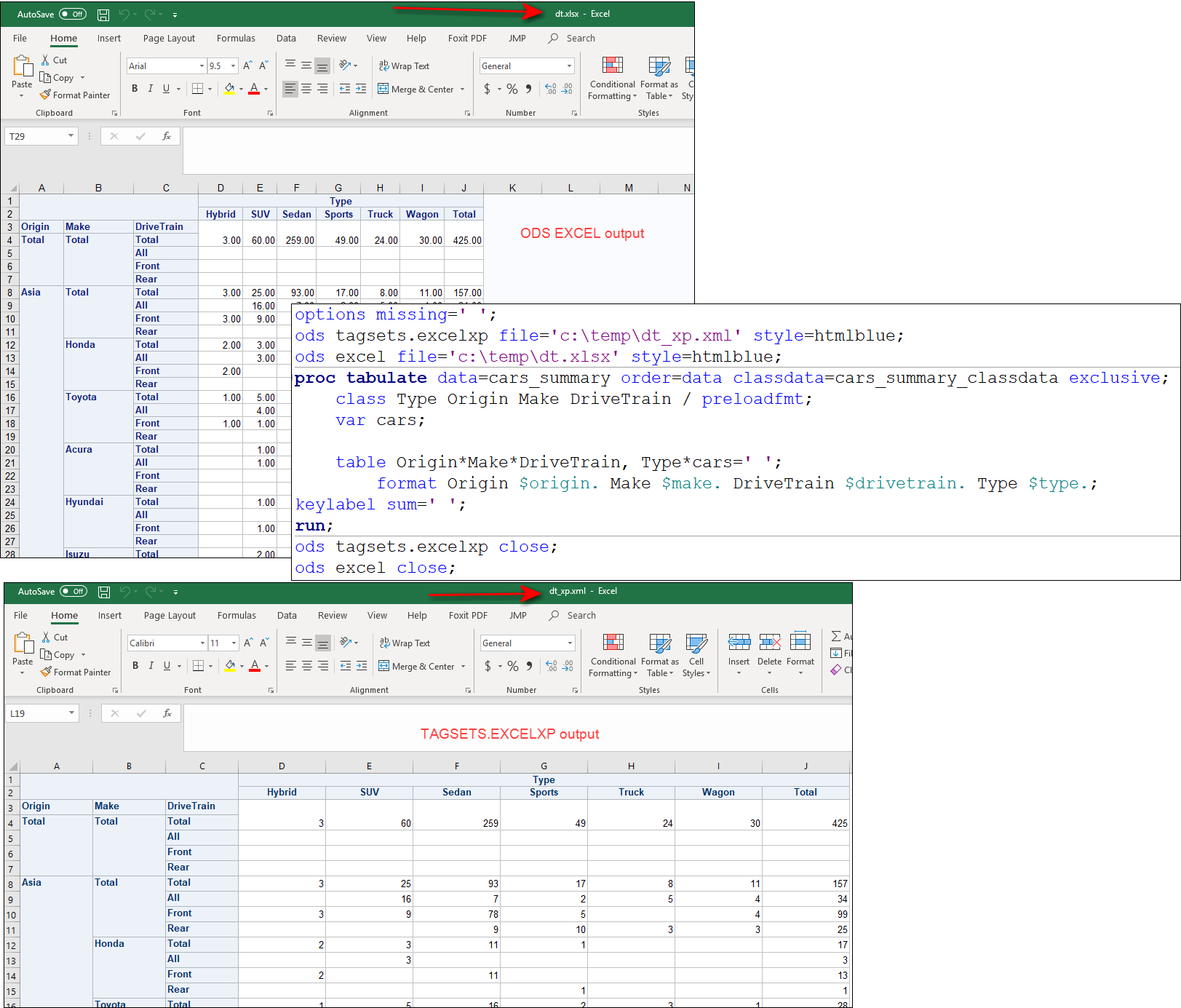This screenshot has height=1008, width=1181.
Task: Toggle Italic formatting
Action: 150,88
